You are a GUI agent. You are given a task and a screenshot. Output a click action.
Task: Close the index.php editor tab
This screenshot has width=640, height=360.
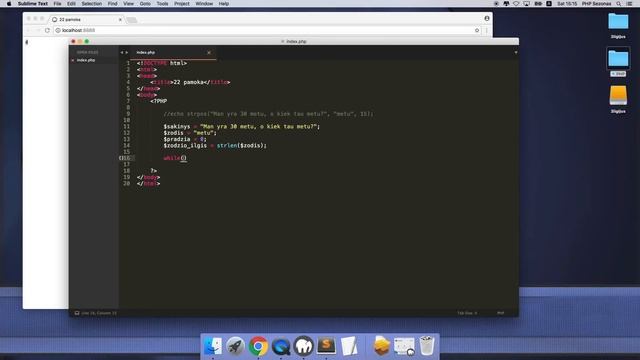click(209, 53)
